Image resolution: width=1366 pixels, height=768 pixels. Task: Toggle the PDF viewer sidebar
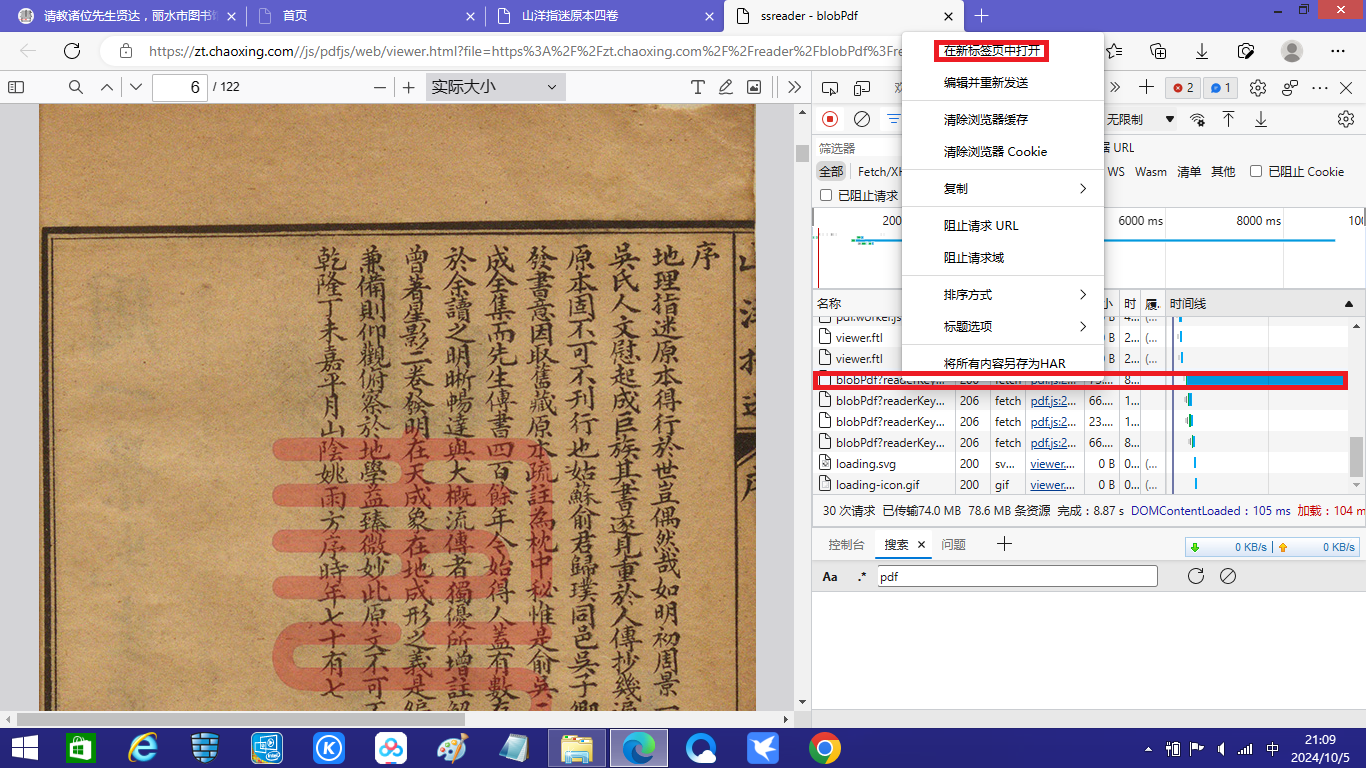click(16, 87)
